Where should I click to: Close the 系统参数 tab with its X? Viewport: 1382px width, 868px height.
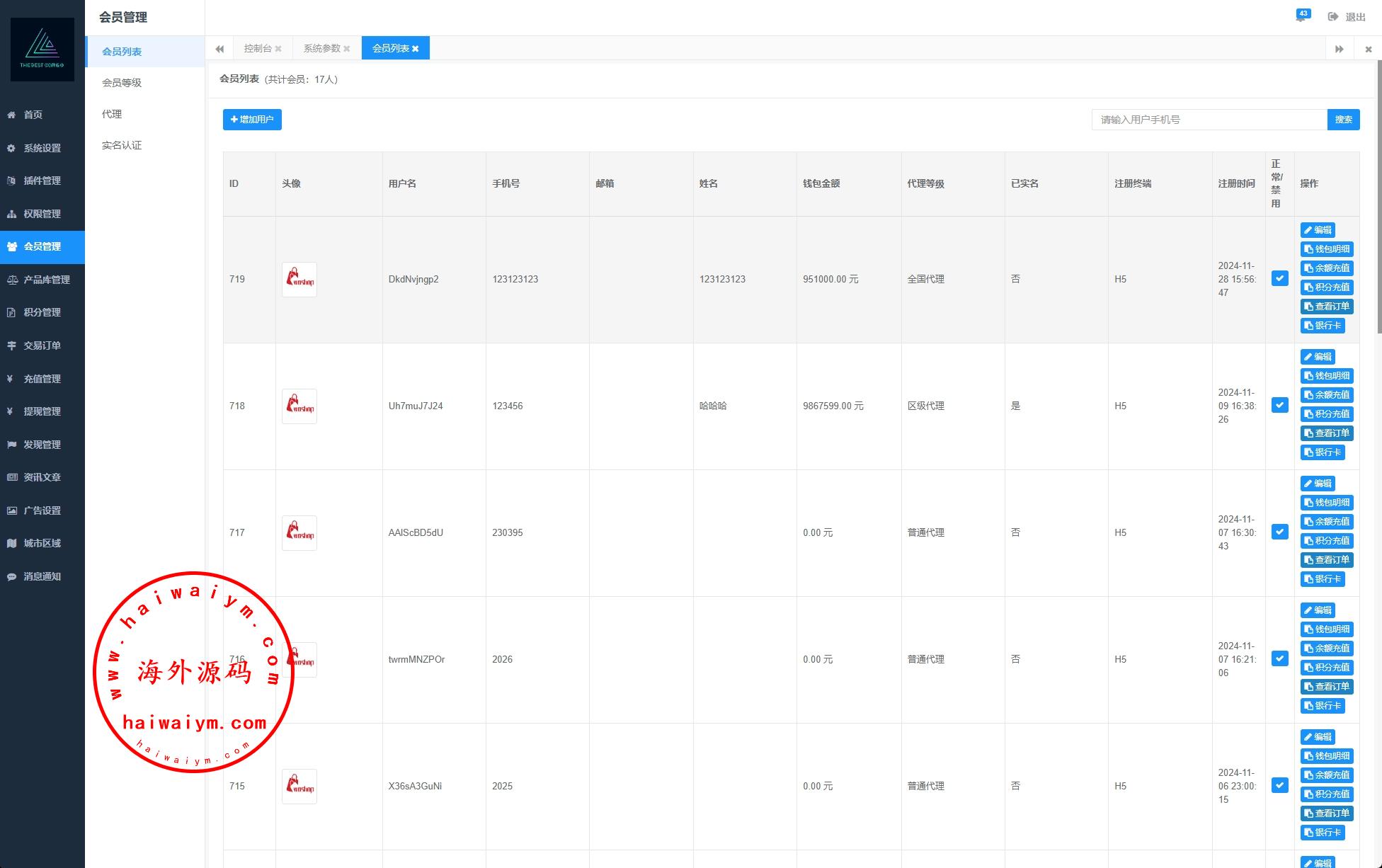(x=347, y=49)
